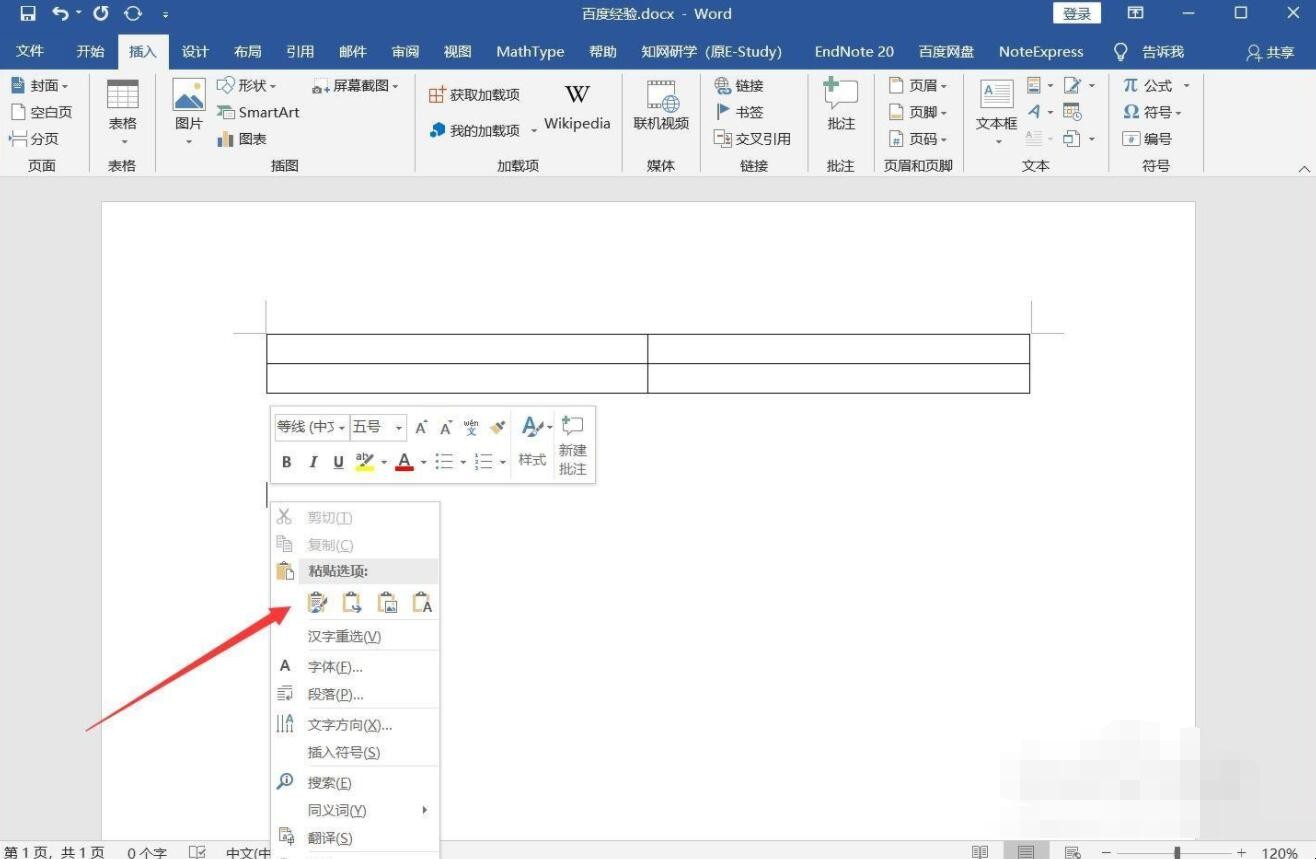
Task: Insert a SmartArt graphic
Action: coord(258,112)
